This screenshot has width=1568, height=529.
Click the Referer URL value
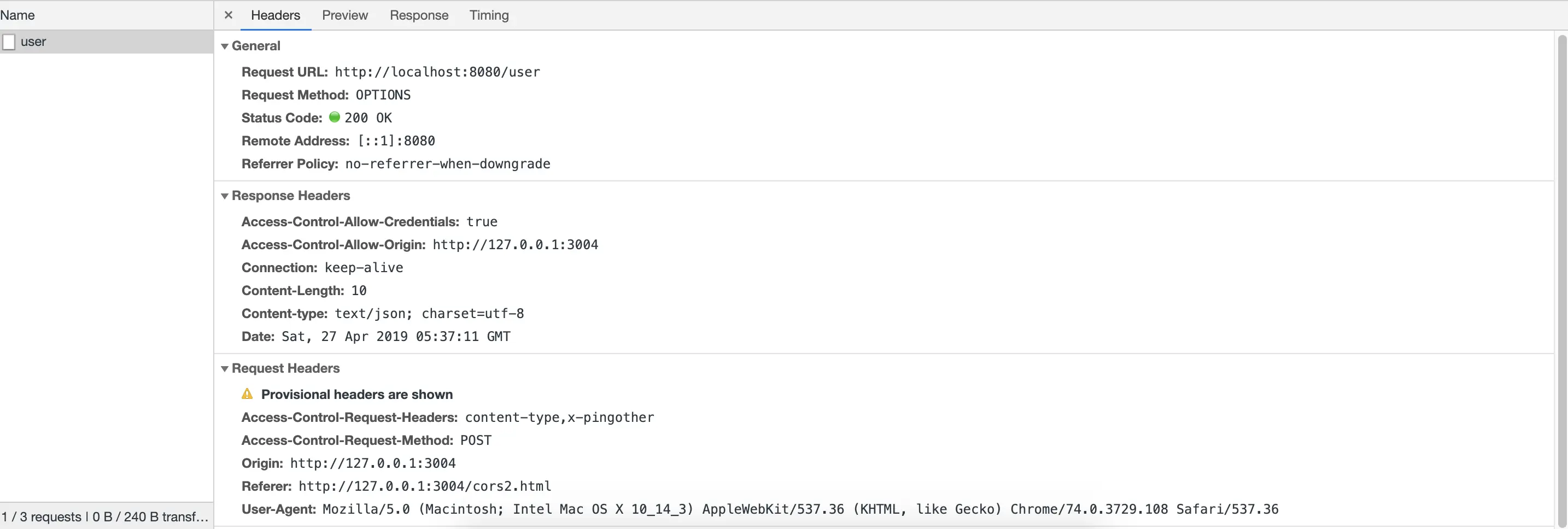[x=424, y=486]
